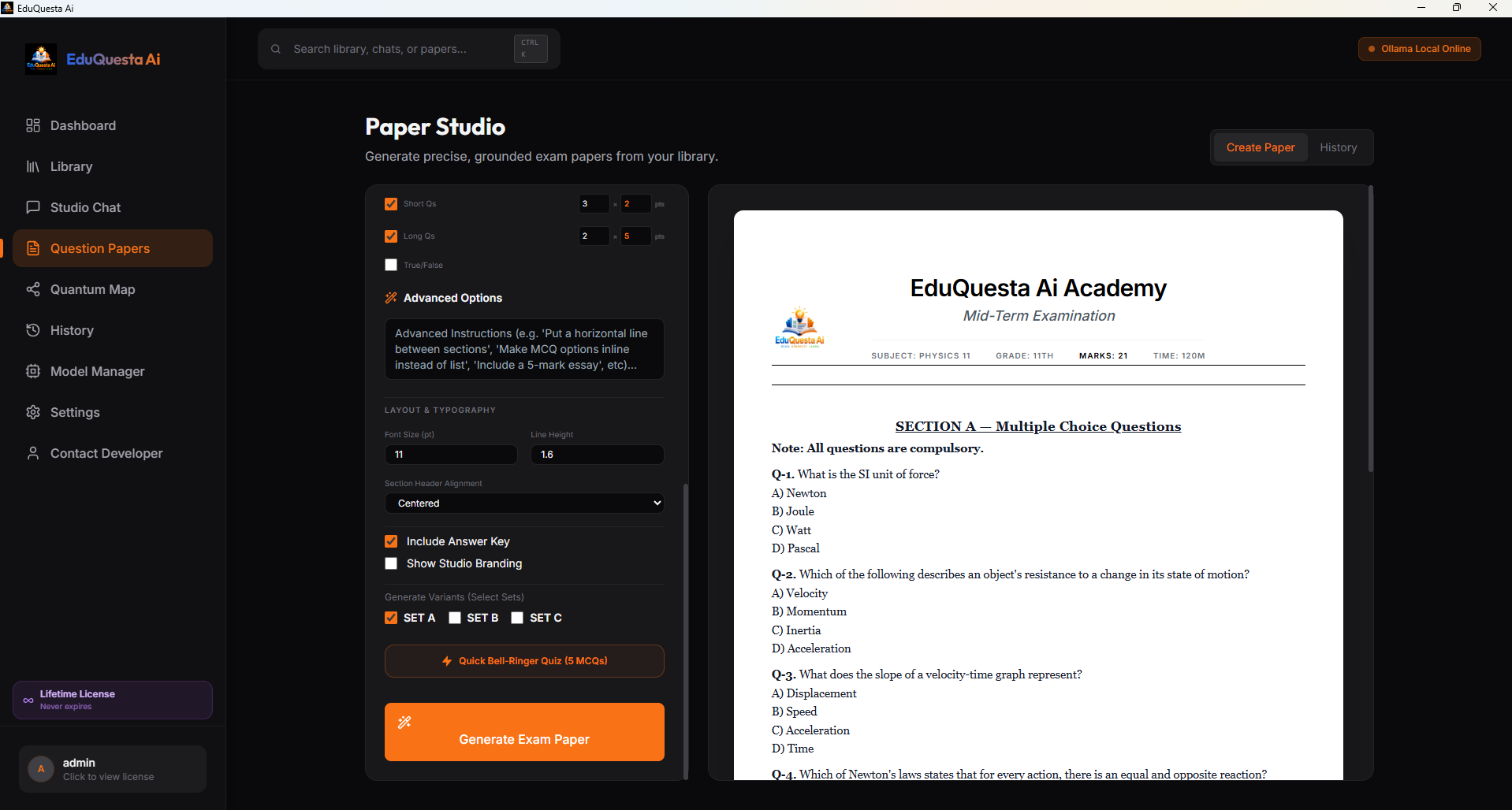Open Studio Chat

84,207
